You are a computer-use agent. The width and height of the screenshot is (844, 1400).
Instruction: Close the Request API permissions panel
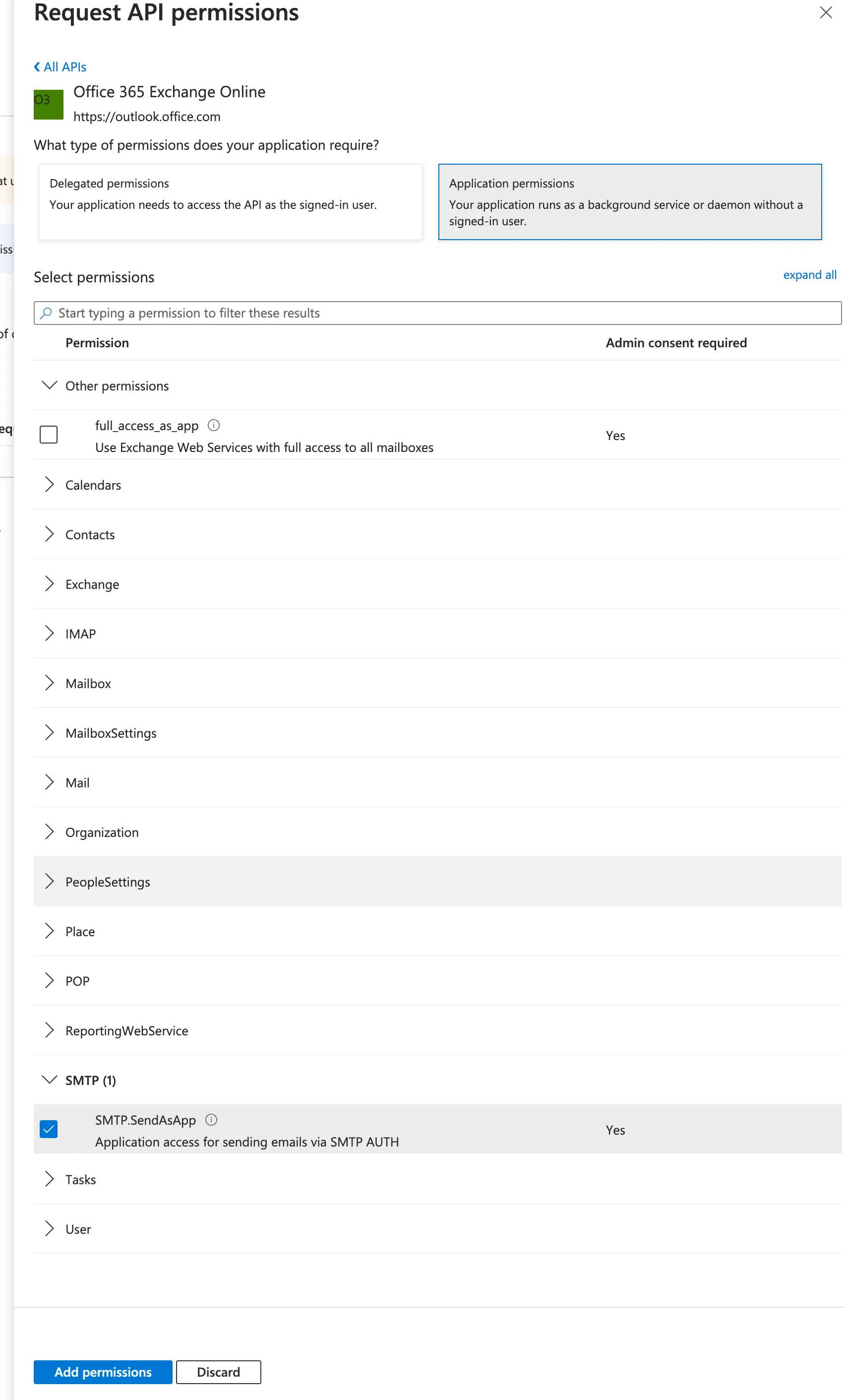(825, 12)
